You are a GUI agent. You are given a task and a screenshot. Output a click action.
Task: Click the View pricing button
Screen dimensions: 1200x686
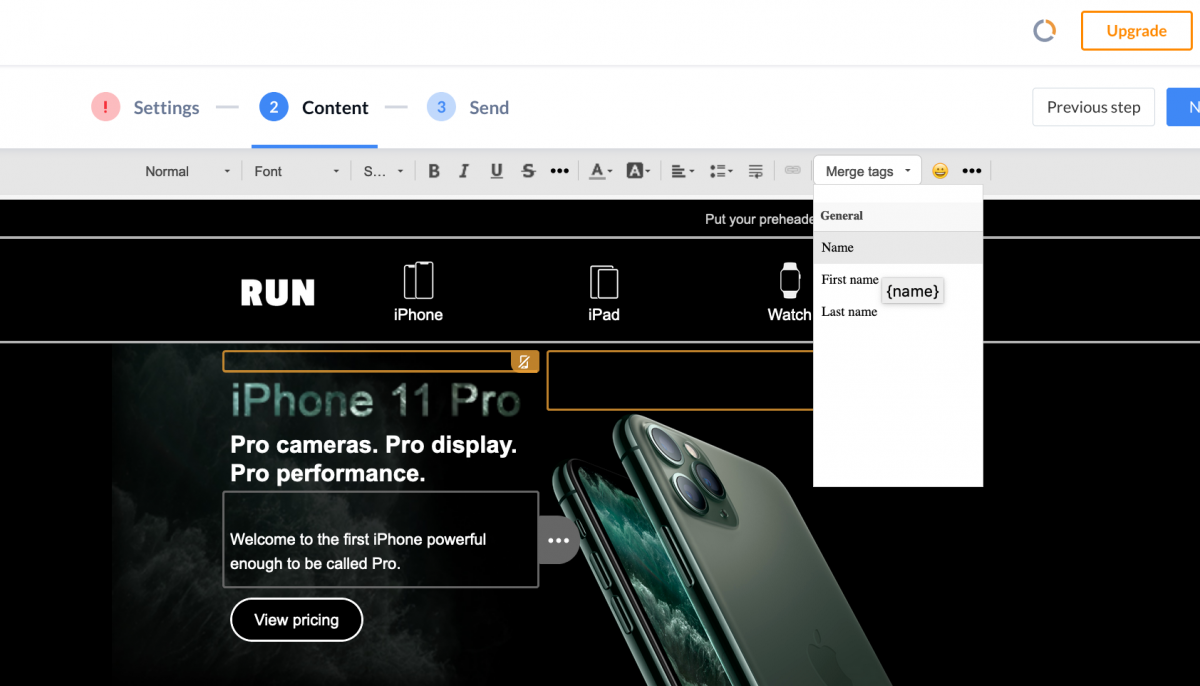[296, 620]
